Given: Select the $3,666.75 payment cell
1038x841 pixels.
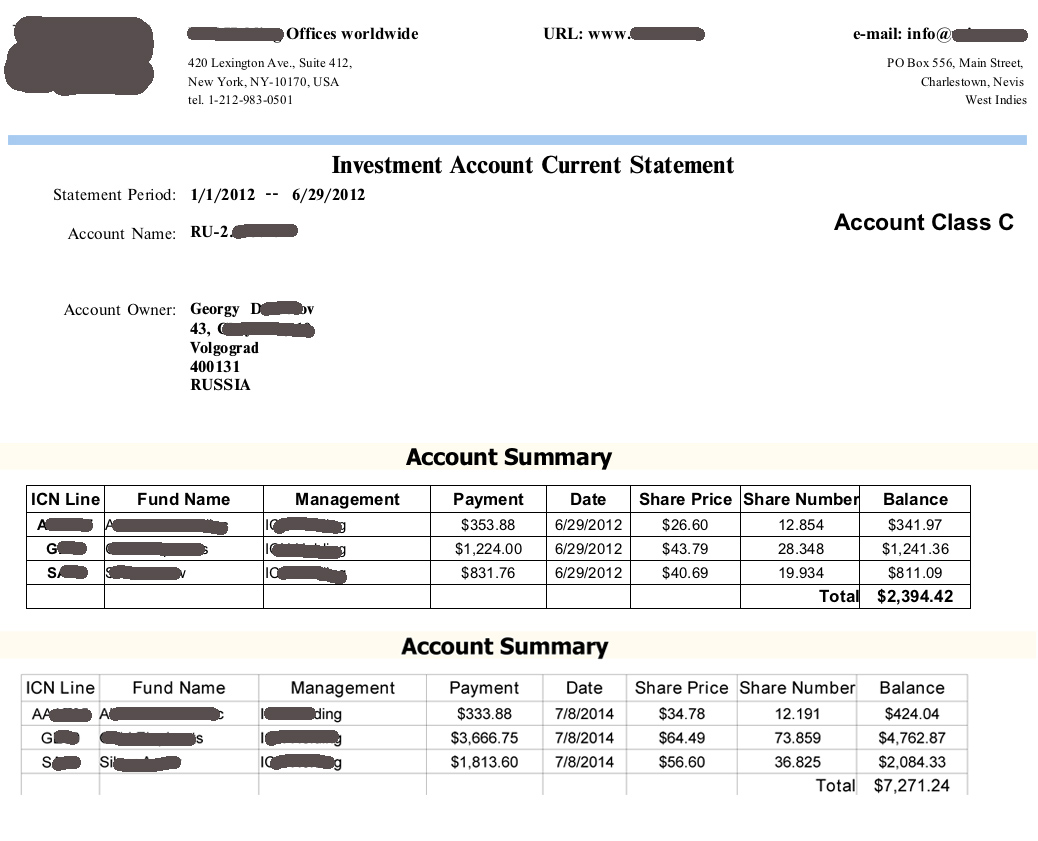Looking at the screenshot, I should tap(484, 738).
